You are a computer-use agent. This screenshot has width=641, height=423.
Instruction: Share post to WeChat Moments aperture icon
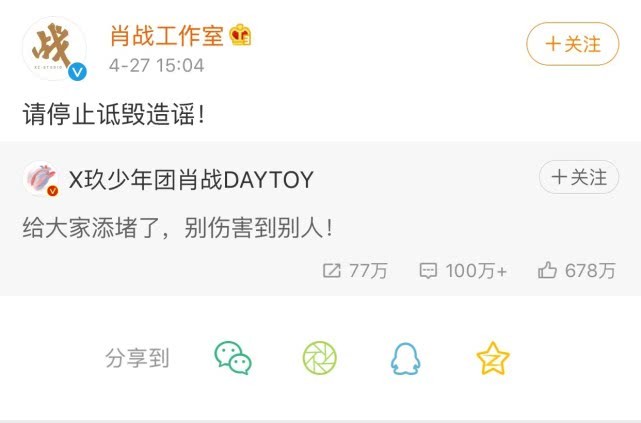[320, 358]
